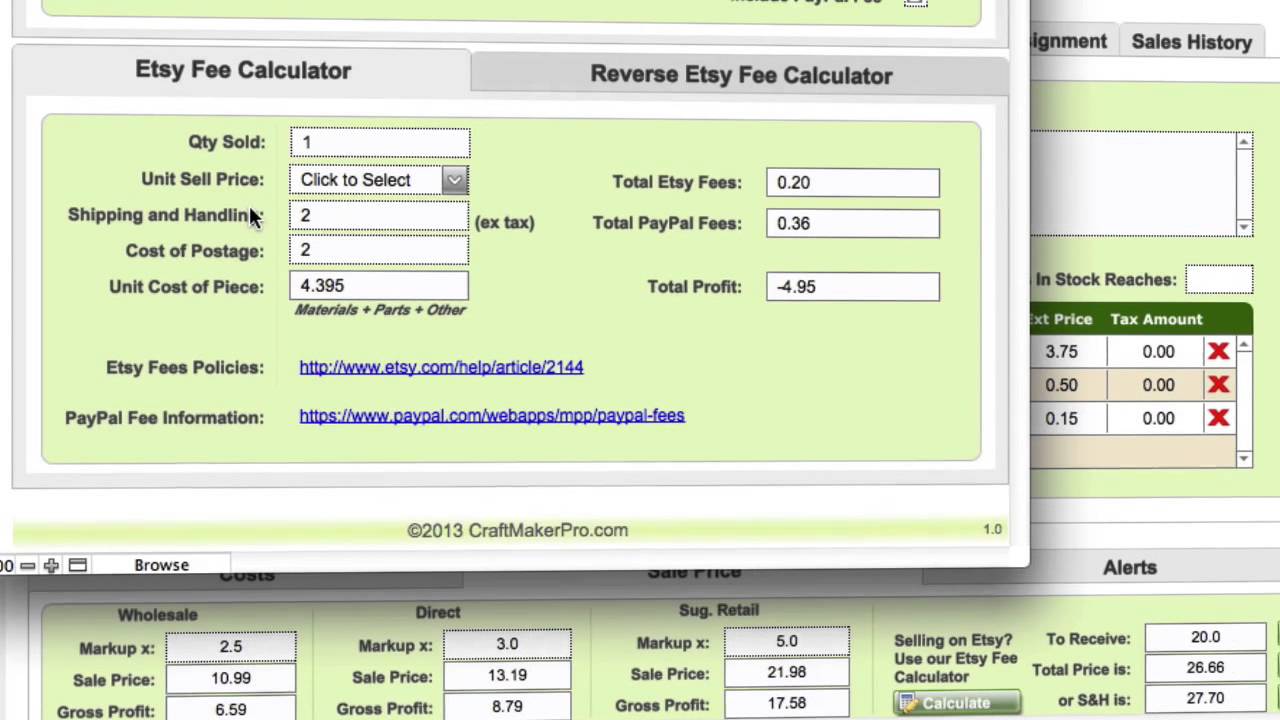Click the Sug. Retail heading in back window
This screenshot has height=720, width=1280.
click(x=719, y=609)
